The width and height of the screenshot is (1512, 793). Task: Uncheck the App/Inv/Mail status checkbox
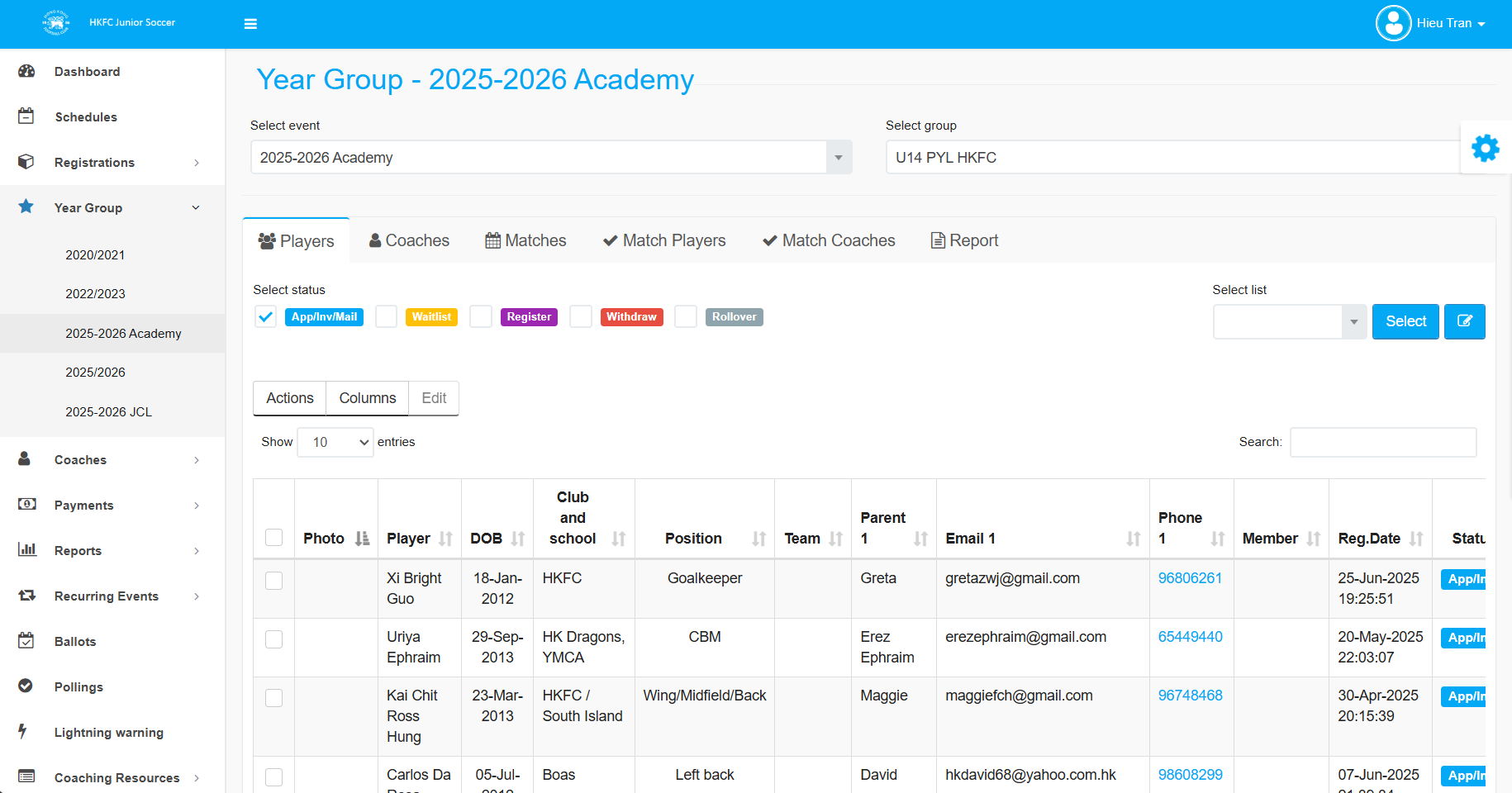(x=265, y=317)
